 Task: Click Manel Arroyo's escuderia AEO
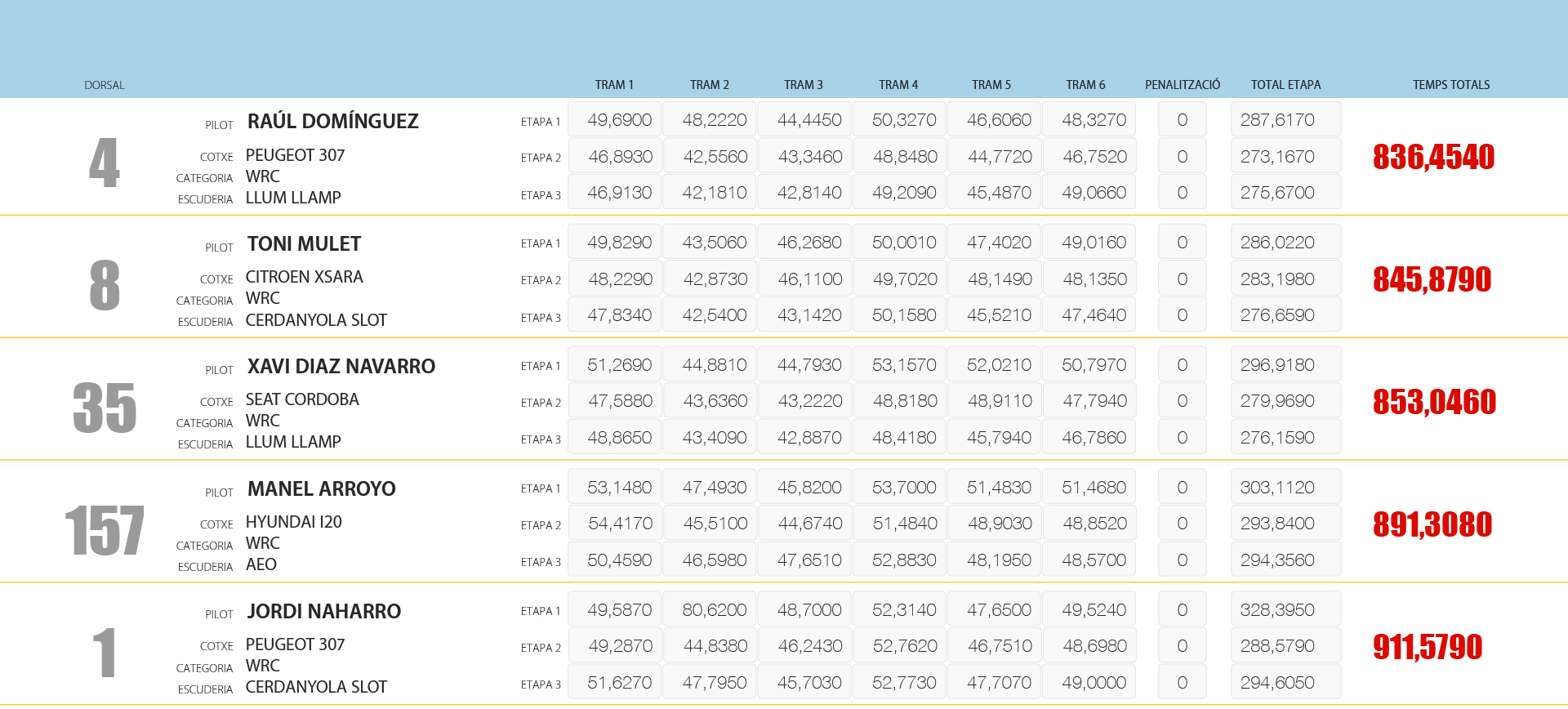261,564
